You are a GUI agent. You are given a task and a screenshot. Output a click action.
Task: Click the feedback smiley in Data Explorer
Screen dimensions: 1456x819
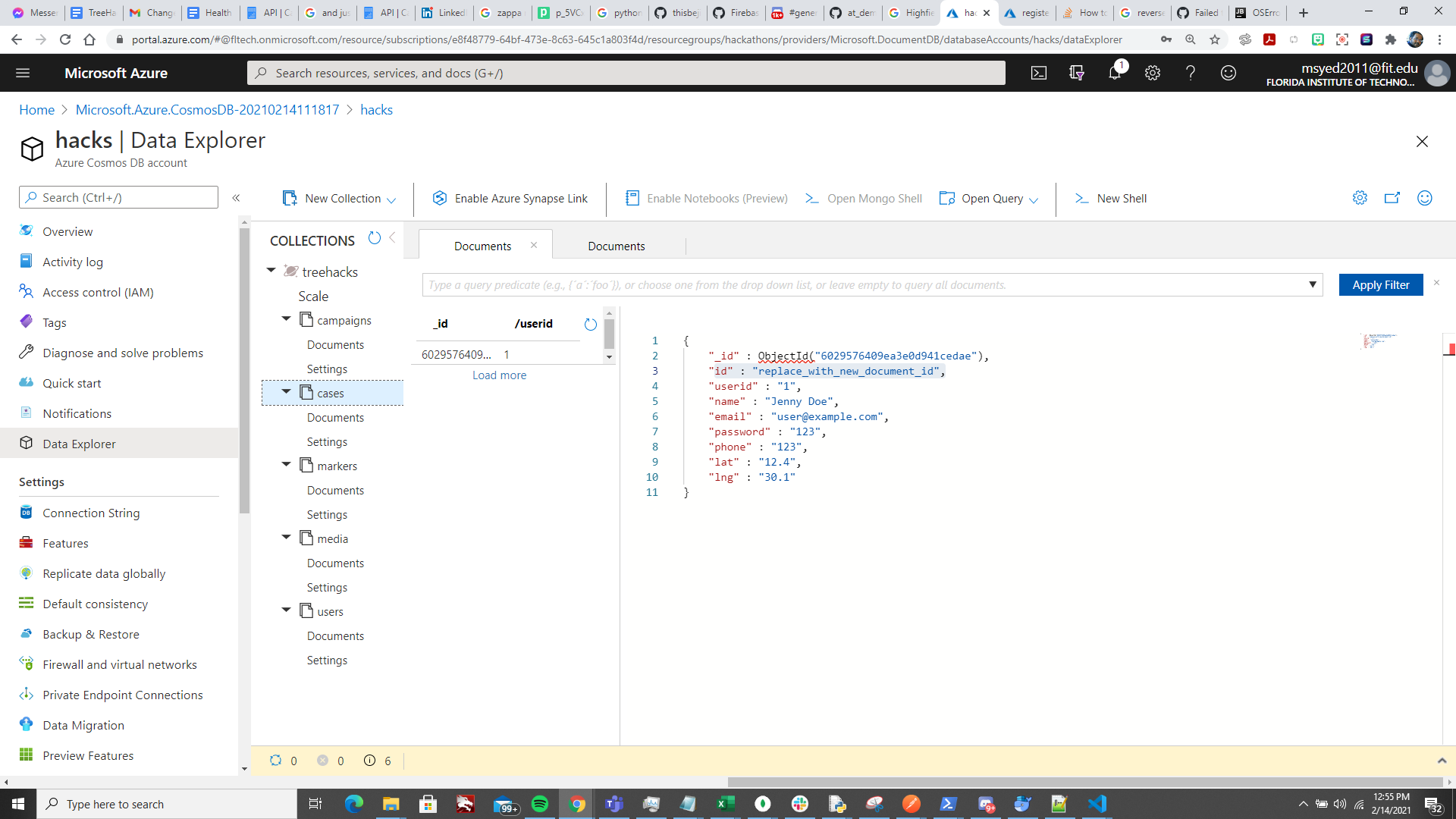coord(1425,198)
